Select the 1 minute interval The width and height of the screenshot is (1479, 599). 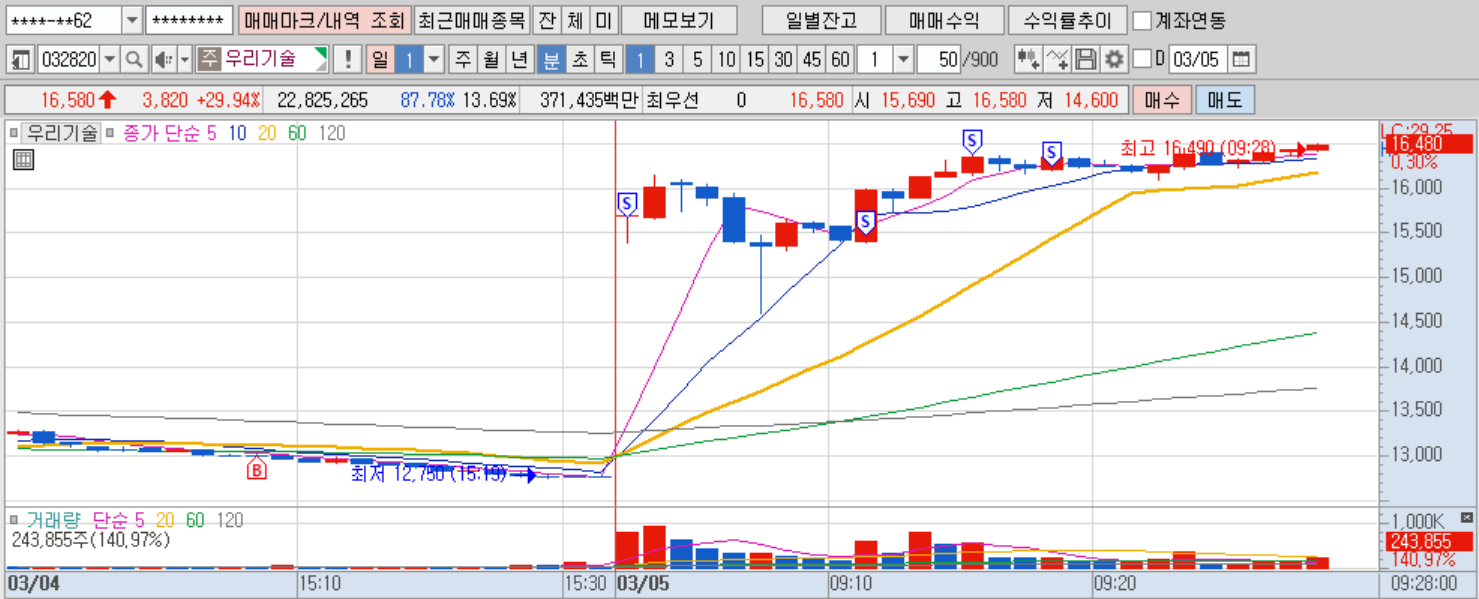coord(641,60)
